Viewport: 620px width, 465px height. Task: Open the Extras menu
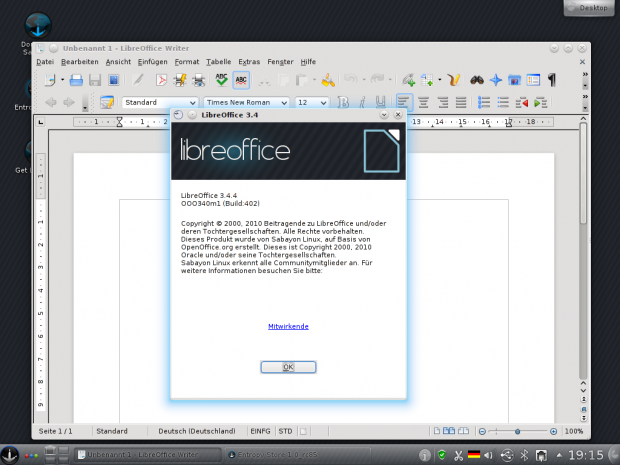pos(249,62)
